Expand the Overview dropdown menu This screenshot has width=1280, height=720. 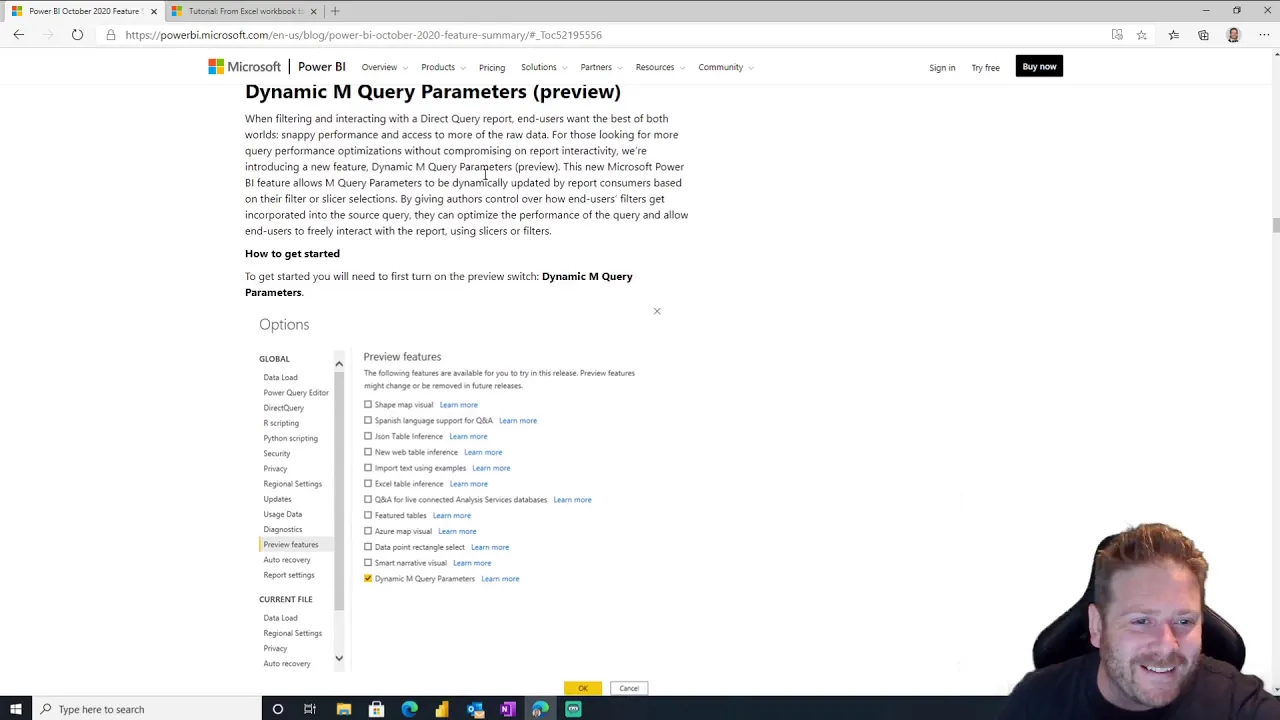pos(383,67)
